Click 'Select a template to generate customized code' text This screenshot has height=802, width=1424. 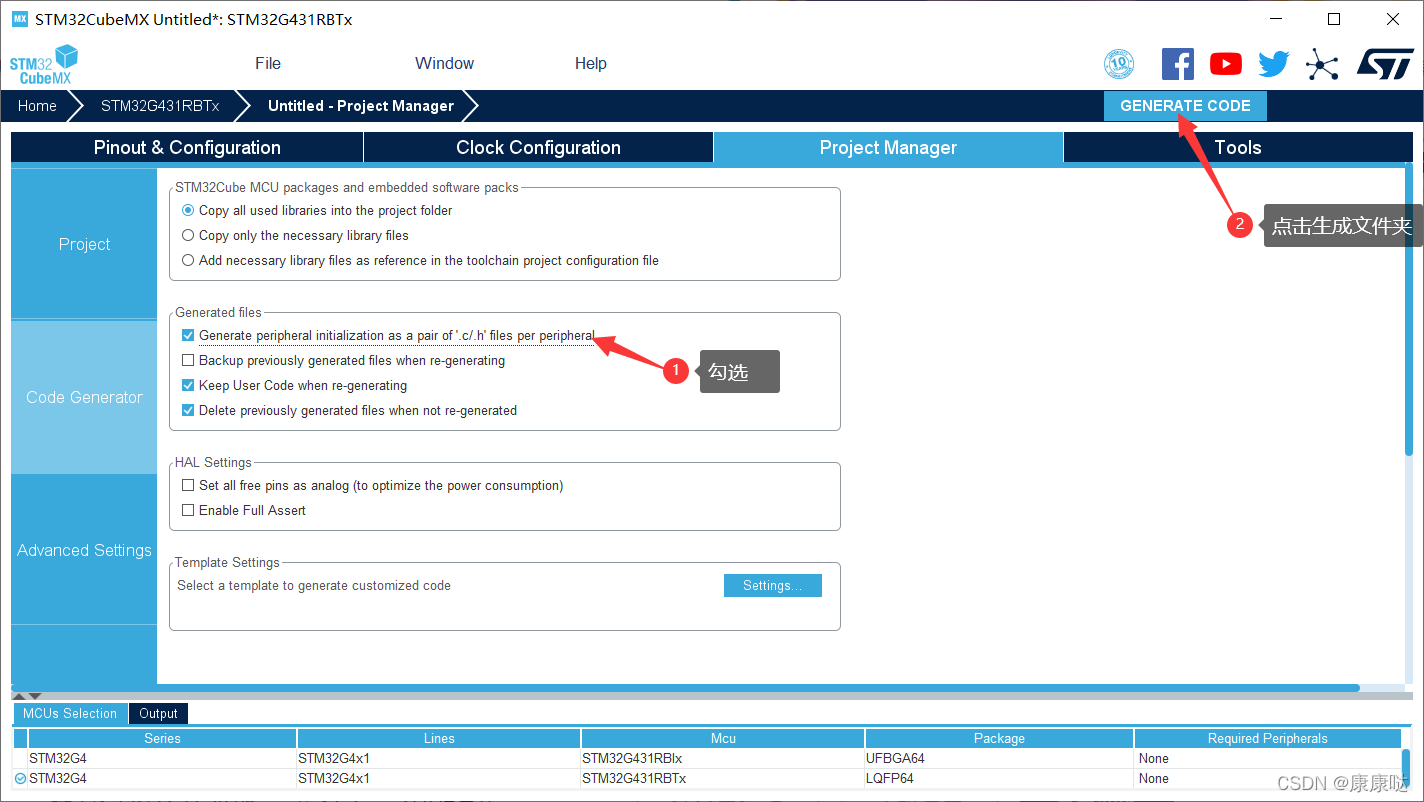314,585
